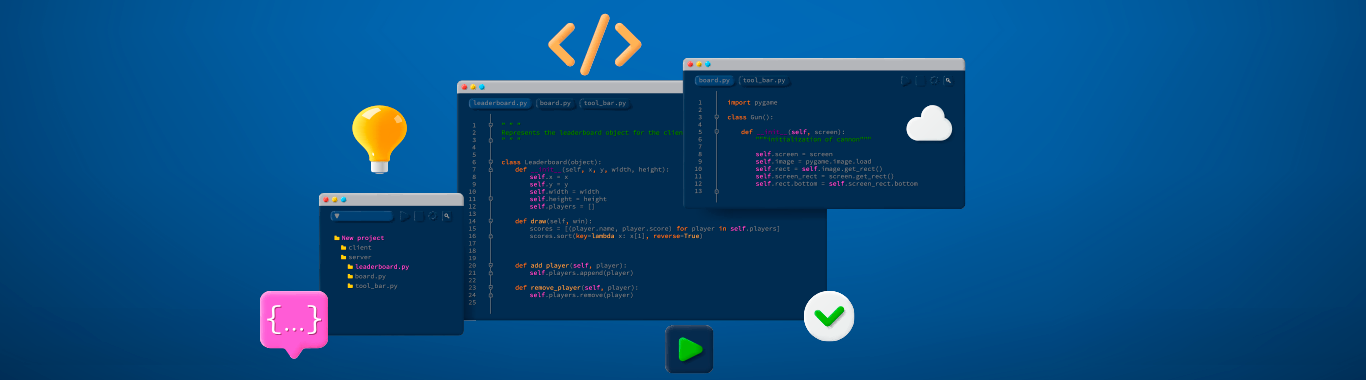Select board.py in the project tree

tap(367, 276)
